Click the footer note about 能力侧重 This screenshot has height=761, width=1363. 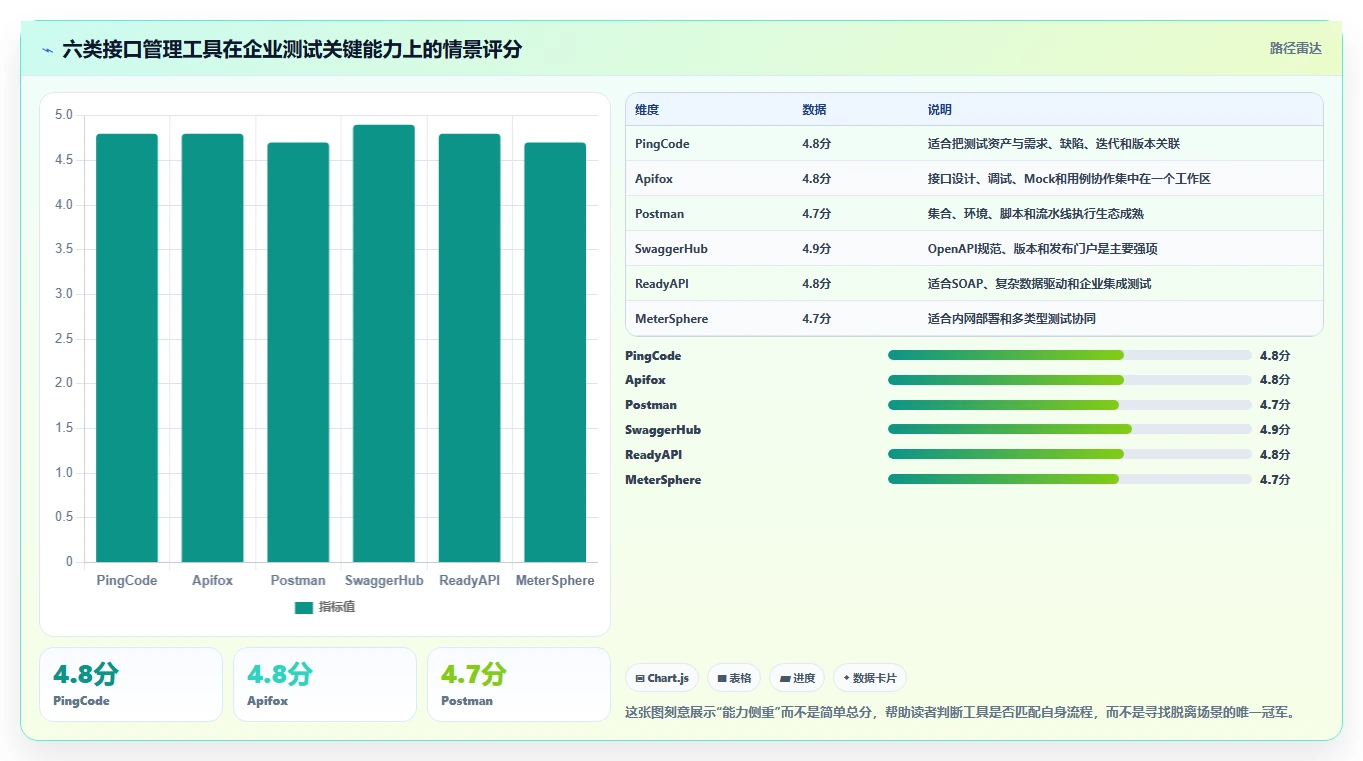click(961, 713)
